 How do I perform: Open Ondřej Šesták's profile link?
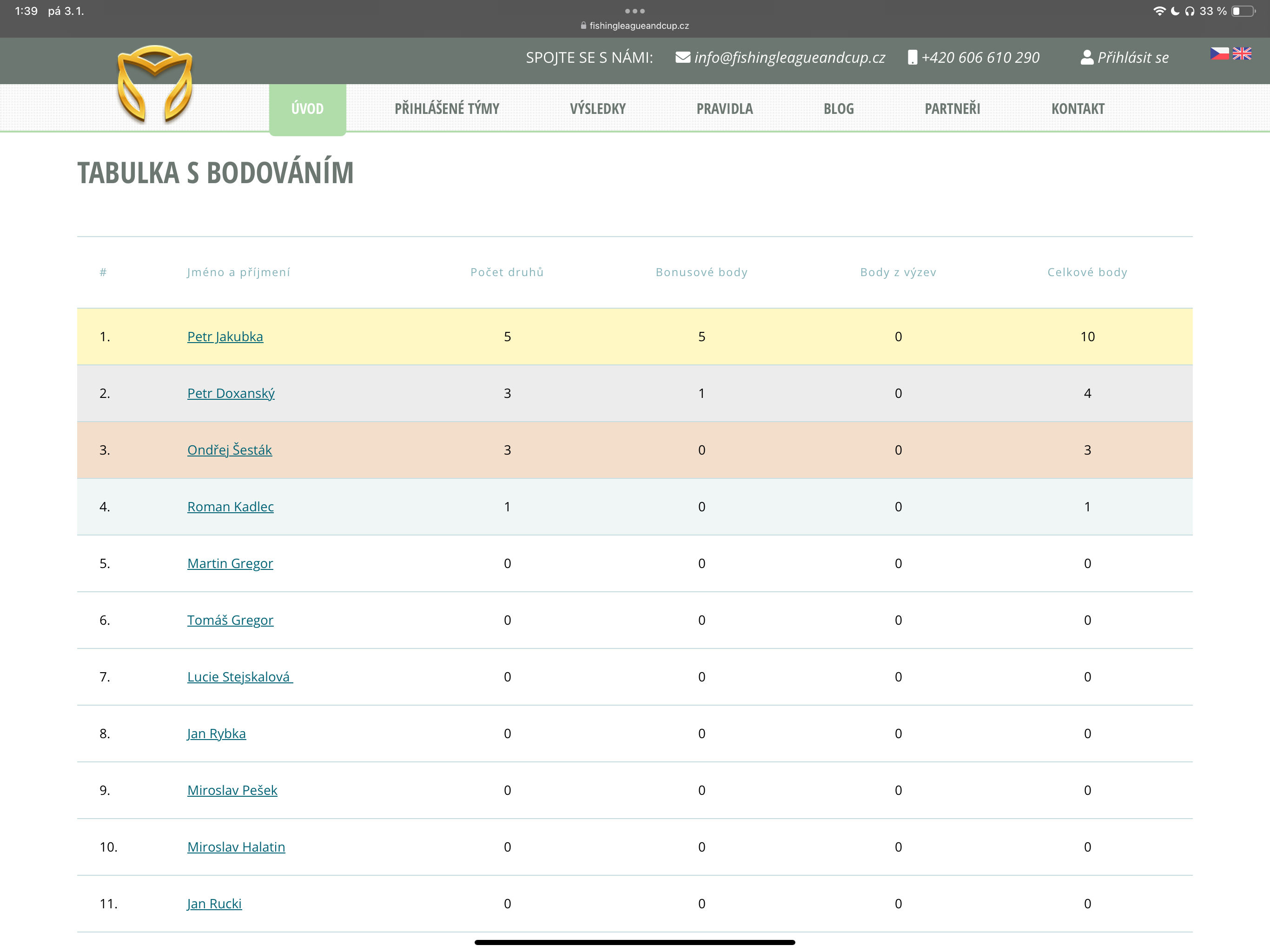coord(229,450)
